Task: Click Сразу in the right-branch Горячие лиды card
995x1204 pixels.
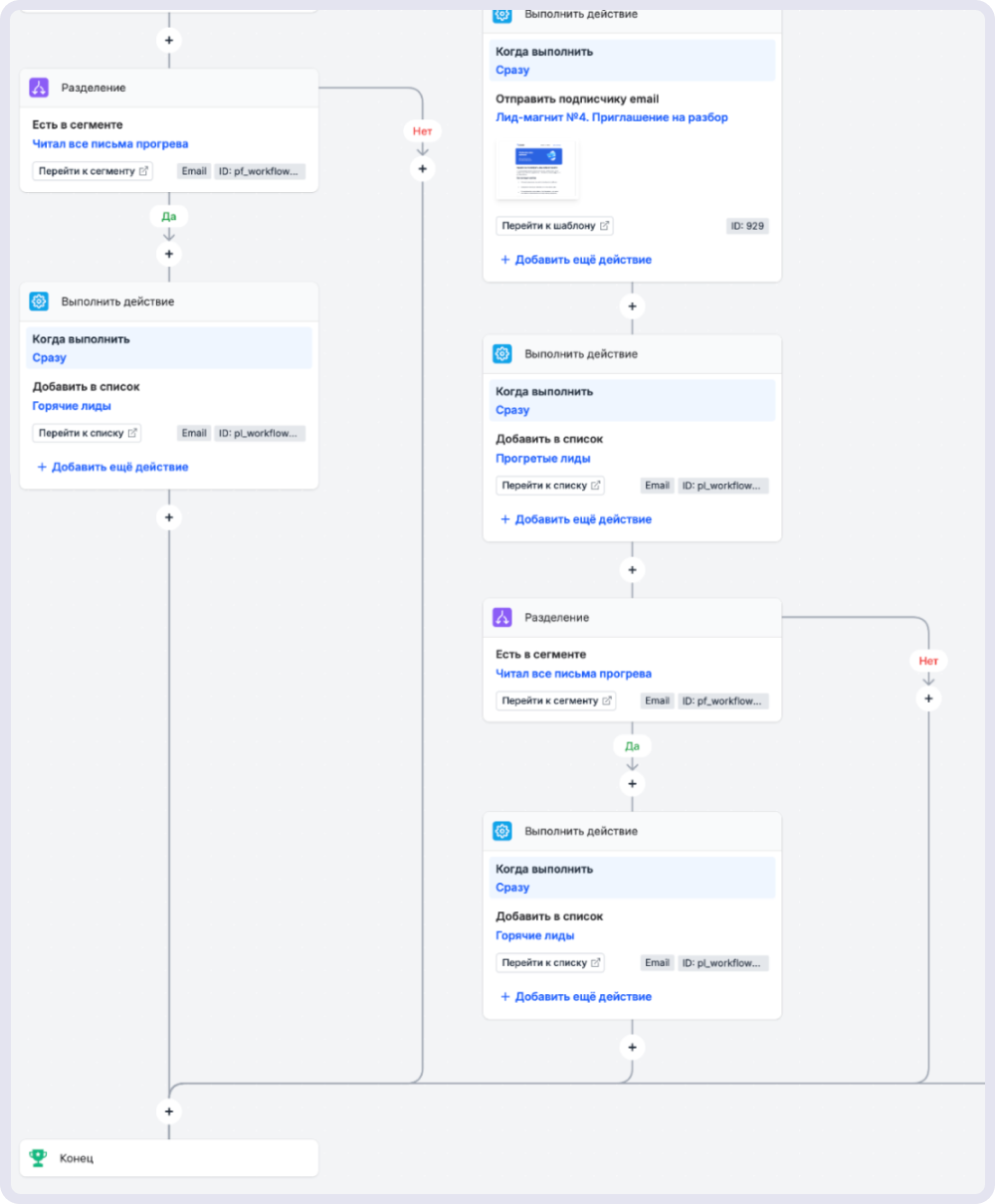Action: click(x=512, y=888)
